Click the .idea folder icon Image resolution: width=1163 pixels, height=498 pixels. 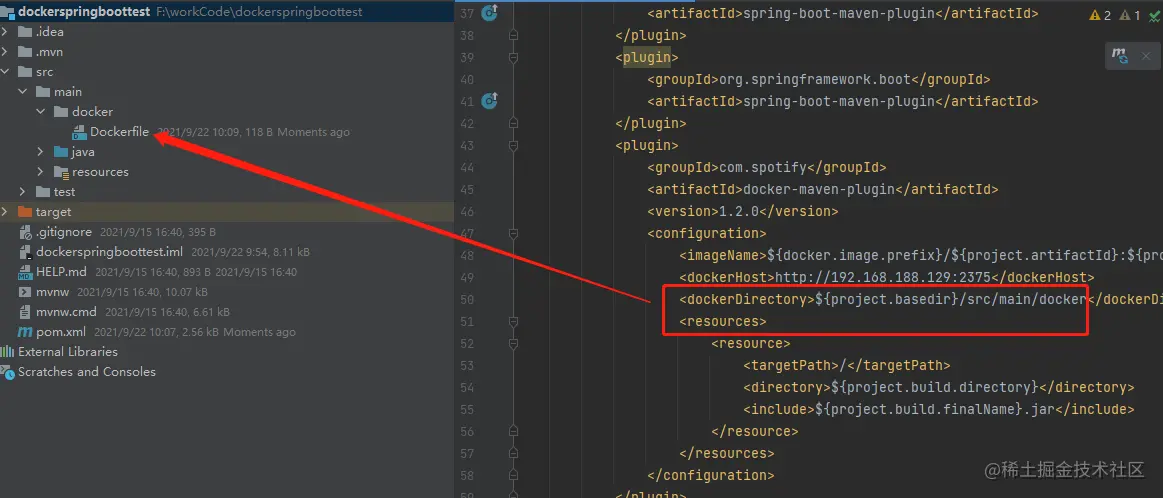(x=25, y=32)
